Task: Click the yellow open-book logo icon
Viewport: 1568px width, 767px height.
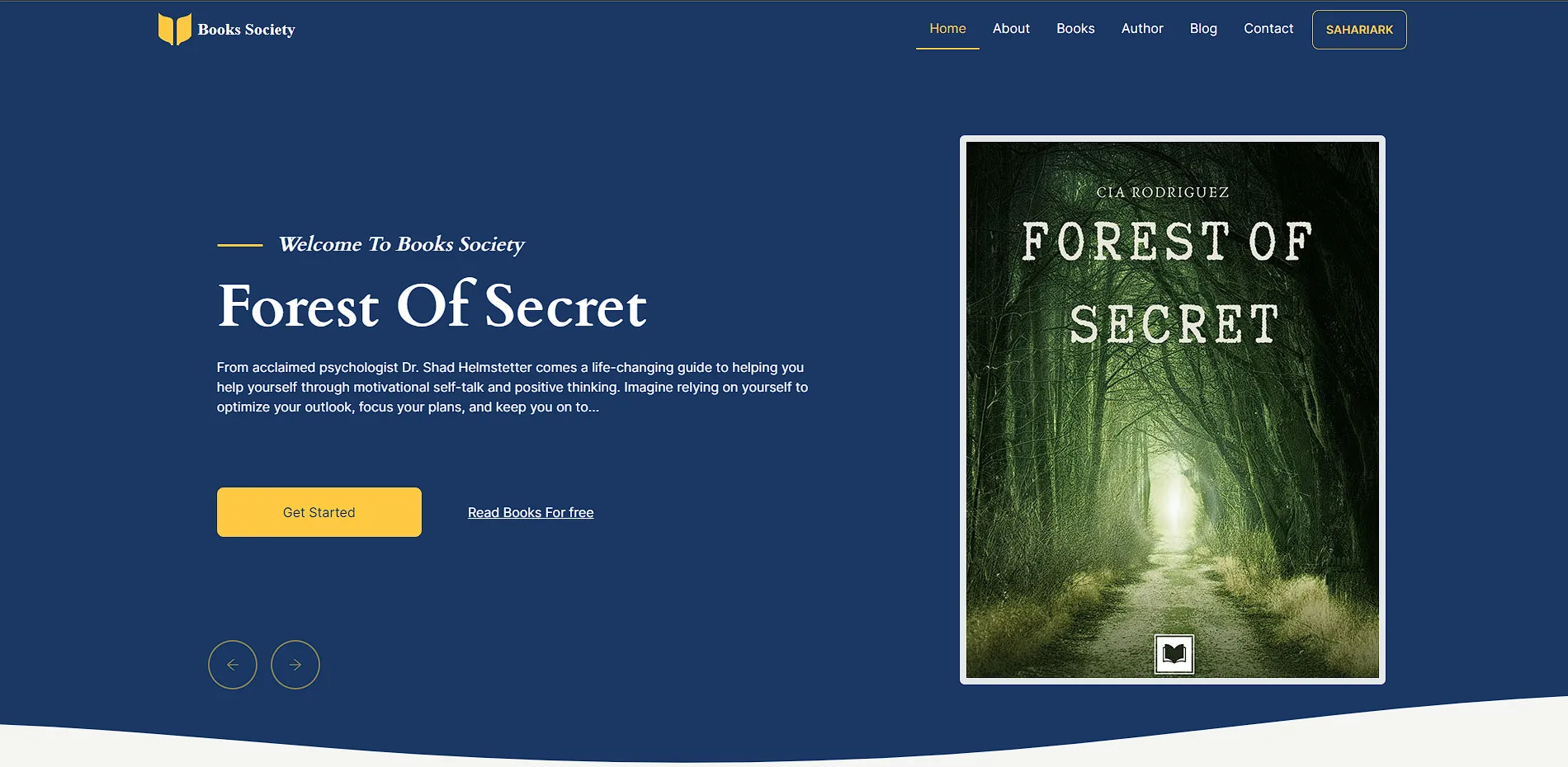Action: tap(174, 29)
